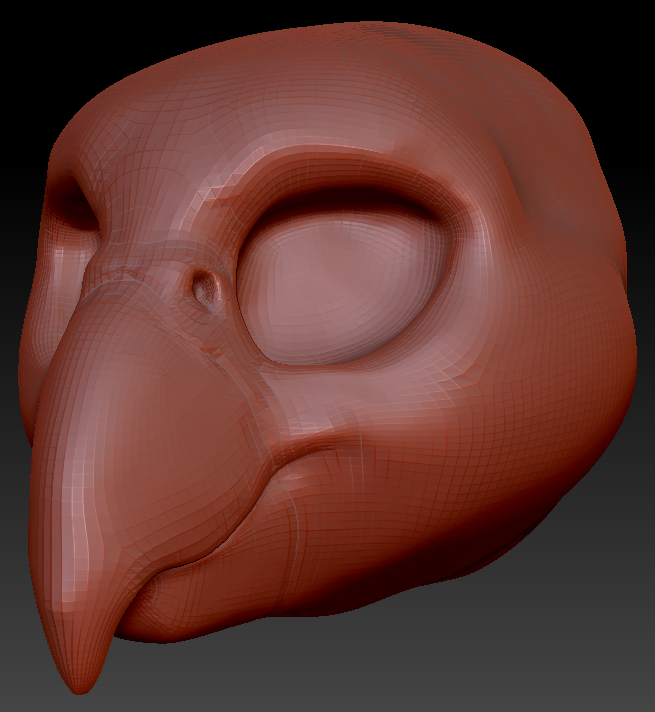Click the pointed tip of the beak

(78, 681)
